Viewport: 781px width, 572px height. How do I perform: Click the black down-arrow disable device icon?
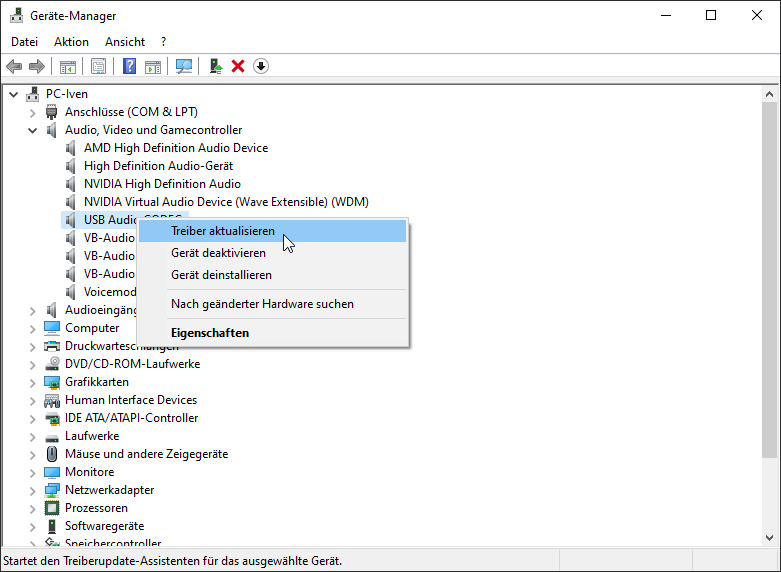click(x=261, y=66)
